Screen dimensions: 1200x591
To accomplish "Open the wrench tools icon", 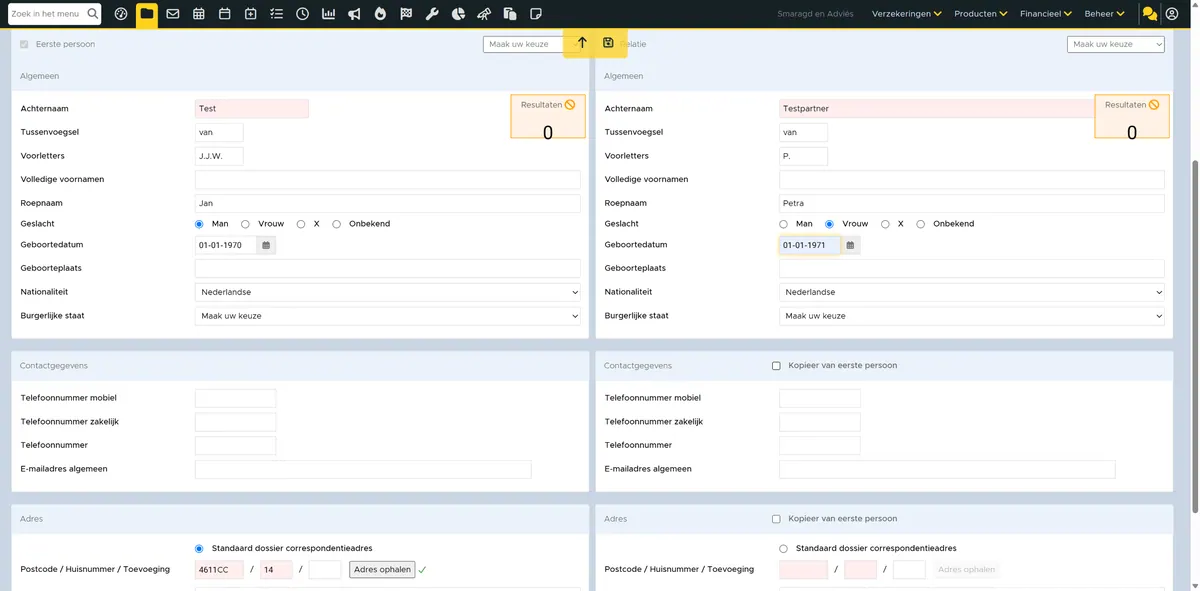I will point(432,14).
